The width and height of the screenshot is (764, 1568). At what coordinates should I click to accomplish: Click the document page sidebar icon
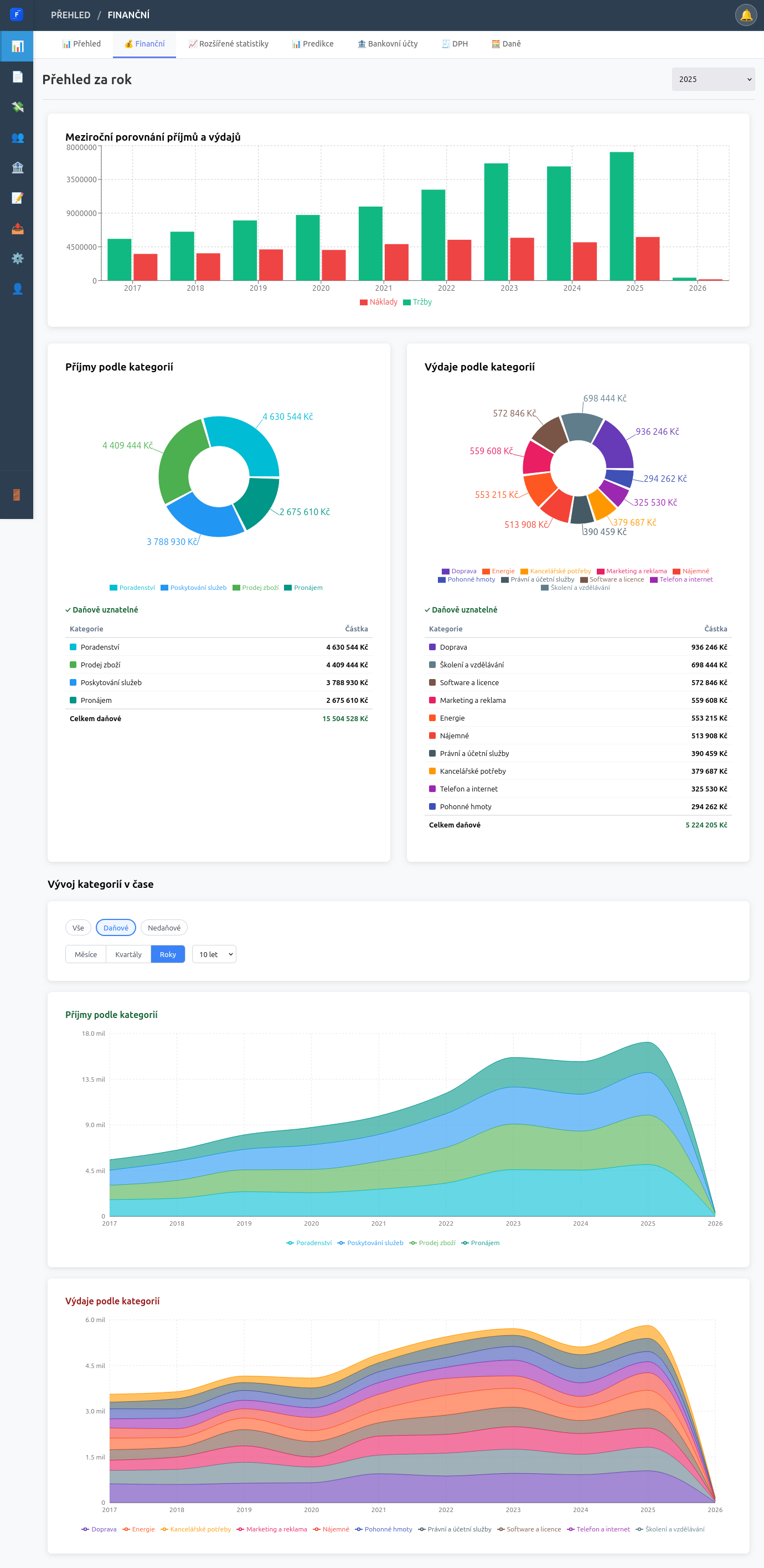(x=17, y=76)
